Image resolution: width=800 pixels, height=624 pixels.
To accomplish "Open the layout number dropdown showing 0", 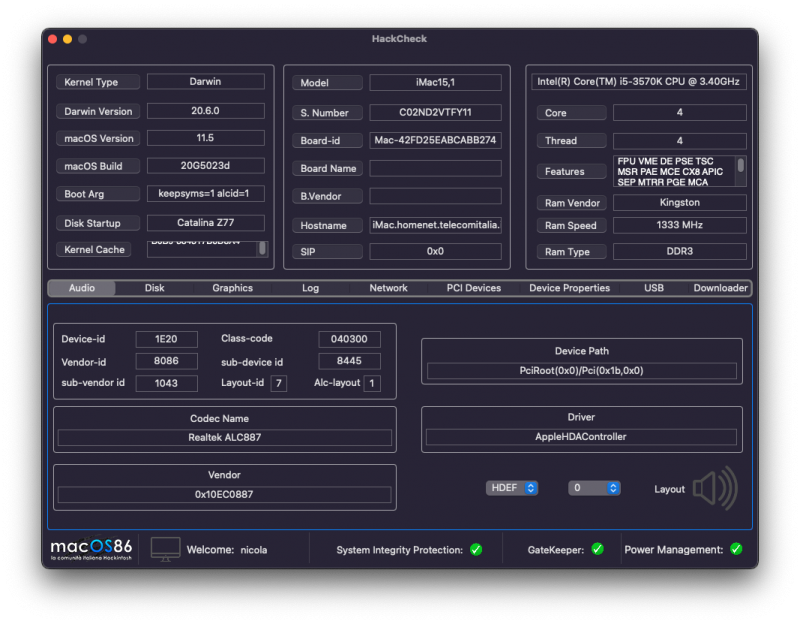I will point(594,488).
